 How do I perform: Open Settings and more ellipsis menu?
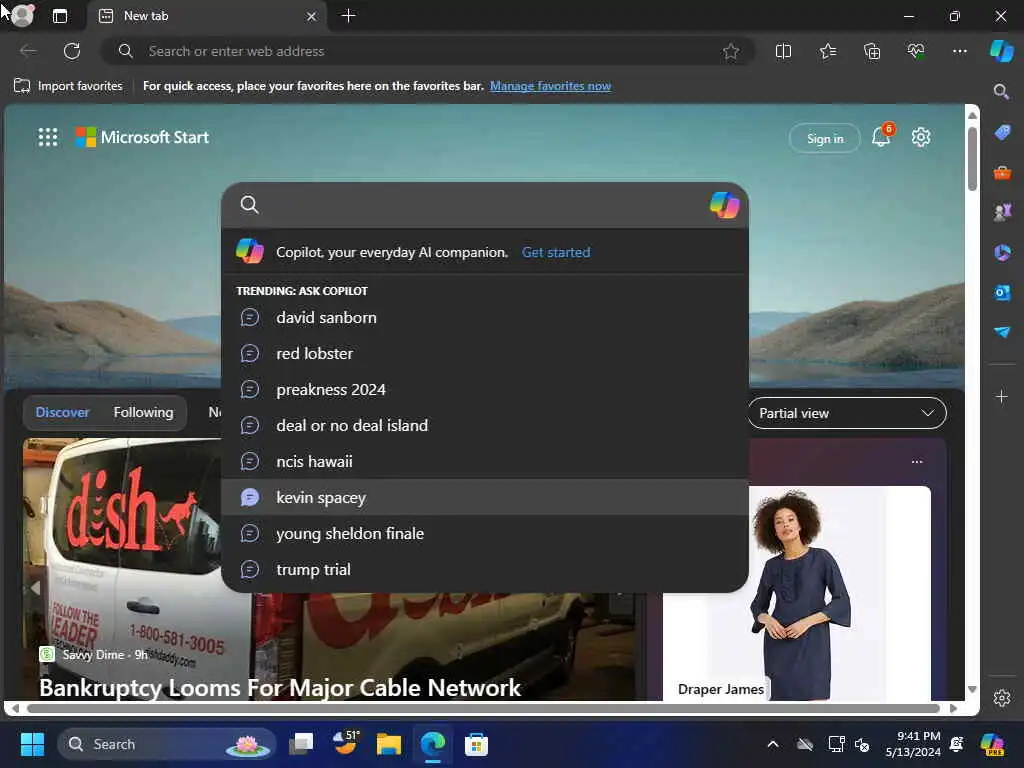click(x=959, y=51)
